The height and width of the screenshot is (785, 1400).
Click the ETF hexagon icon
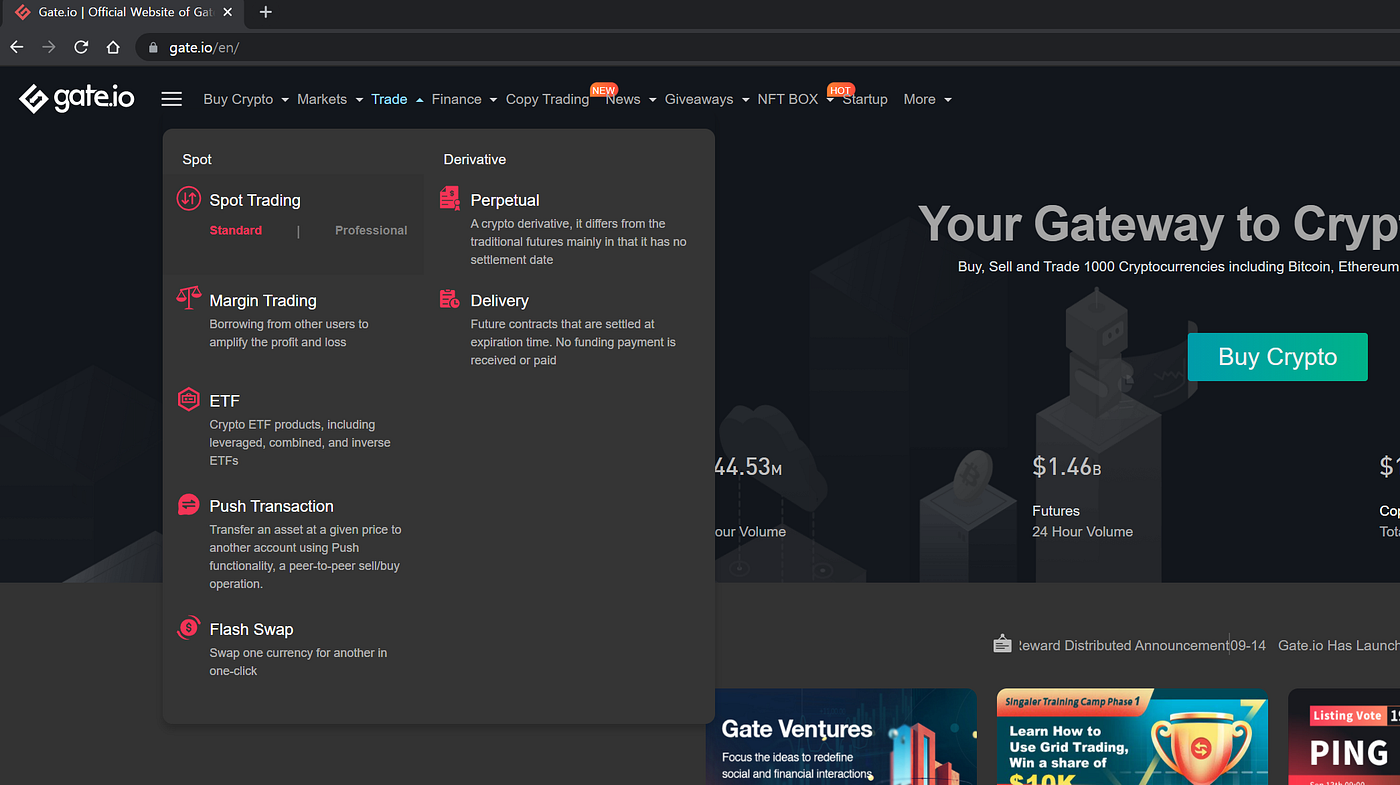pos(189,399)
